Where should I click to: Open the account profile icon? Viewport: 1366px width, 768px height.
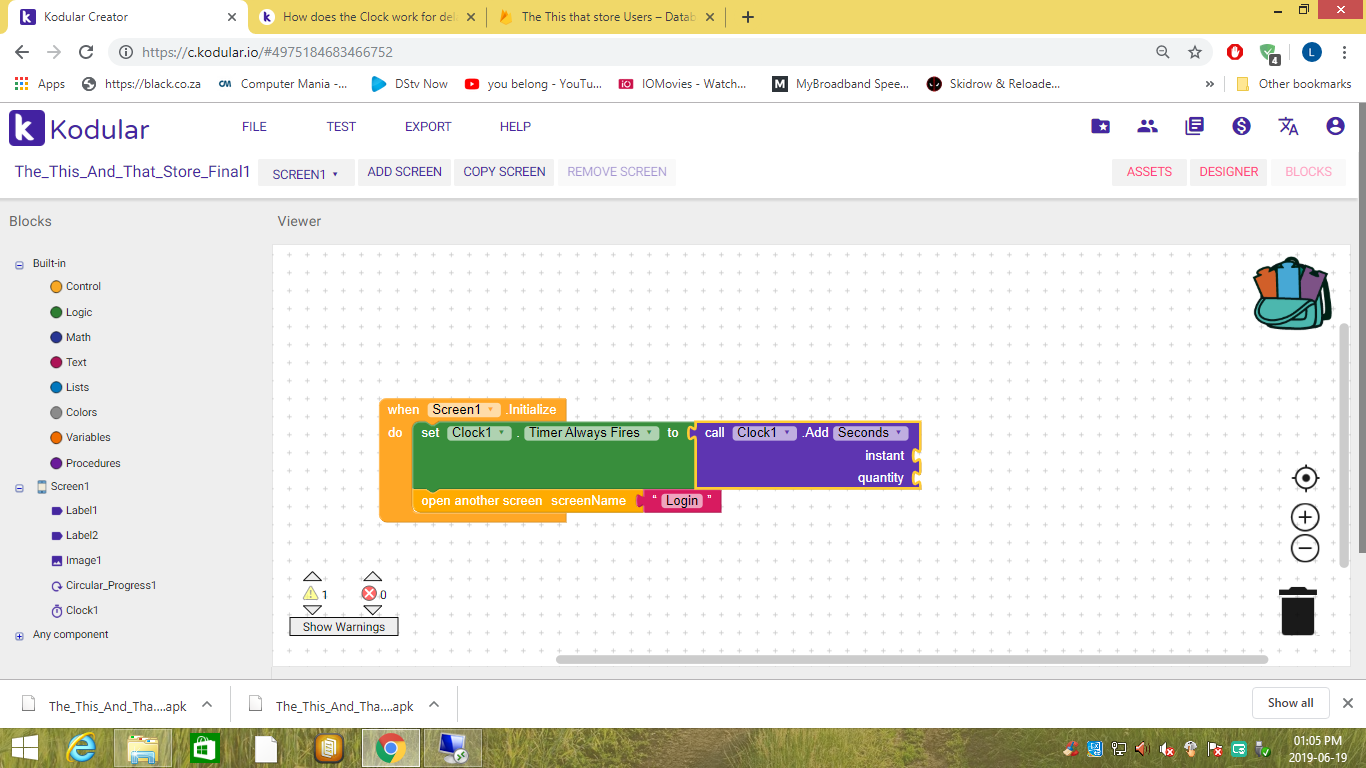[x=1335, y=126]
